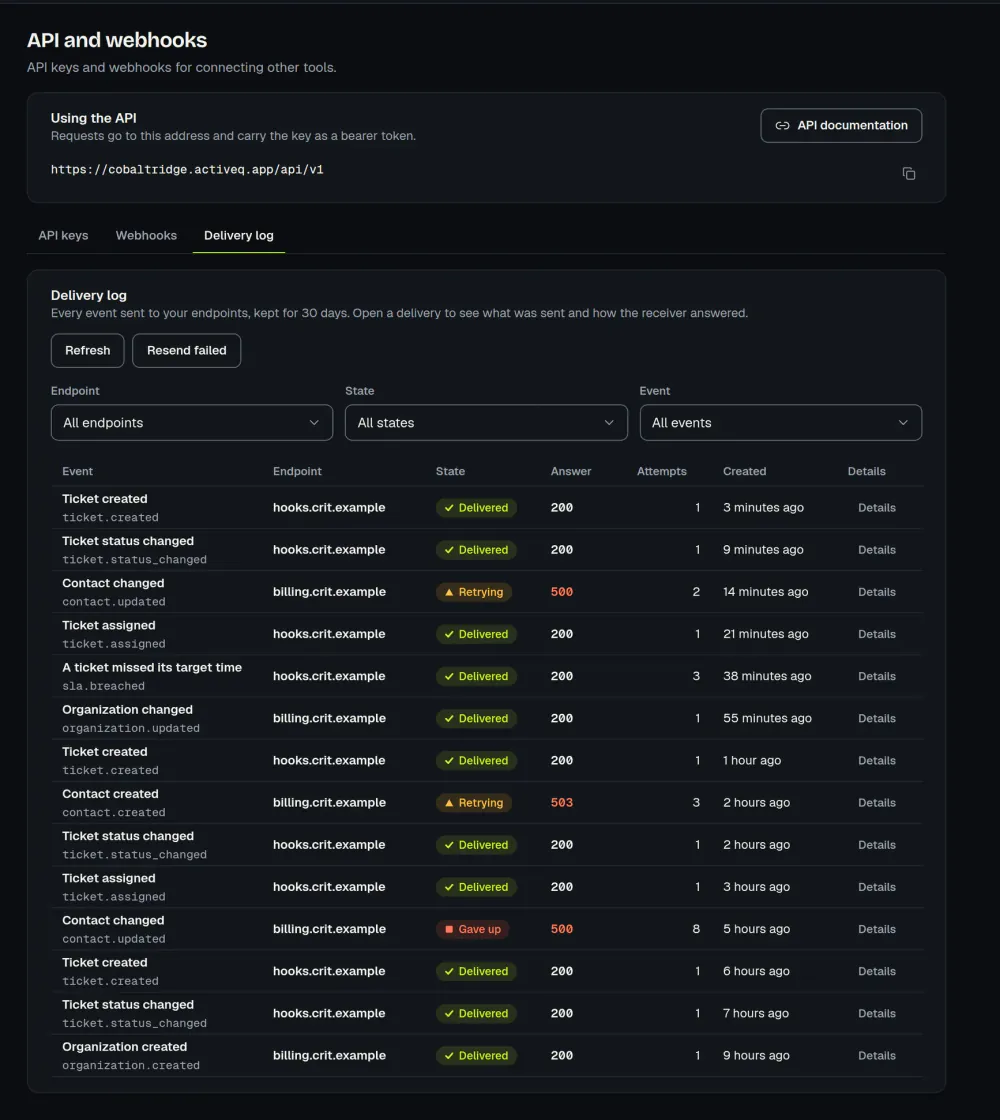Copy the API base URL

pos(909,174)
